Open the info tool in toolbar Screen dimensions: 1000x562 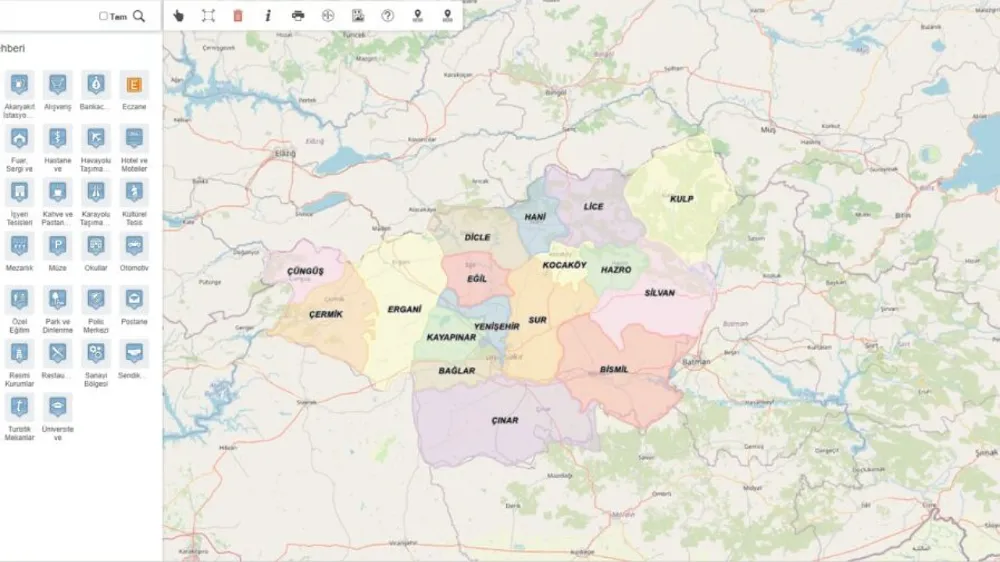pyautogui.click(x=267, y=15)
